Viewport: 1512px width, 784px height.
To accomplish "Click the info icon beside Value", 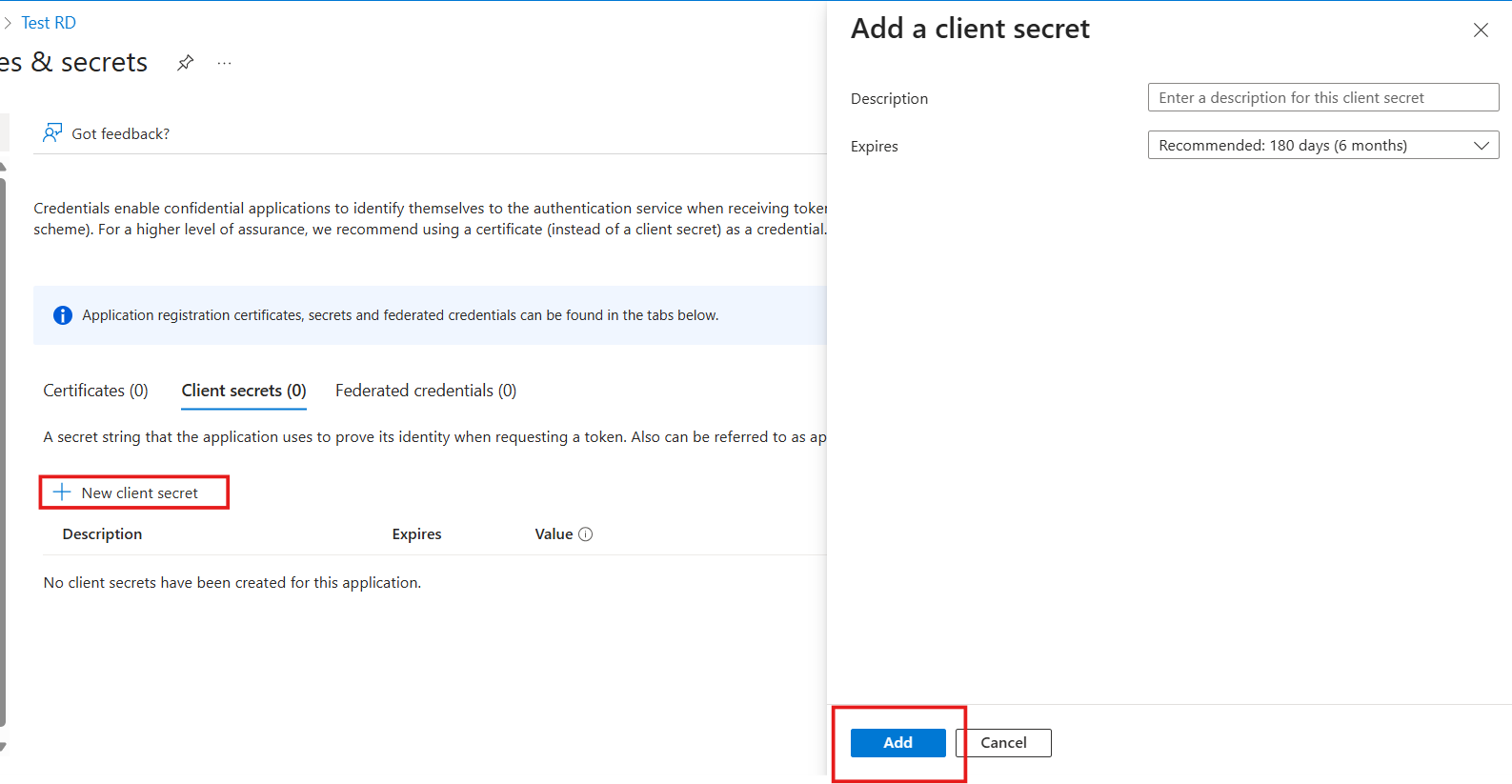I will point(586,534).
